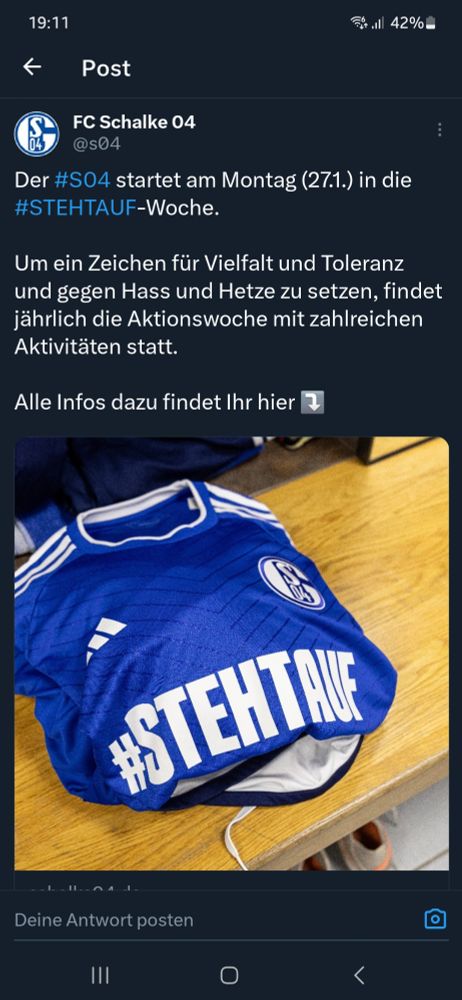Tap the 19:11 clock in status bar

pos(48,23)
